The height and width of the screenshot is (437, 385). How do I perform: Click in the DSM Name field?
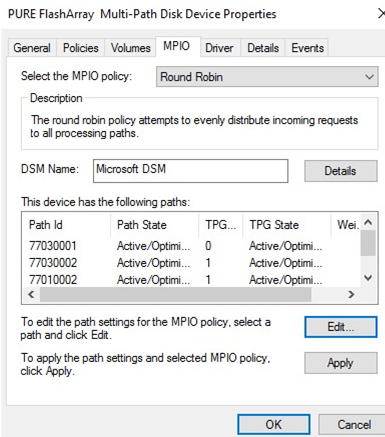click(x=190, y=171)
